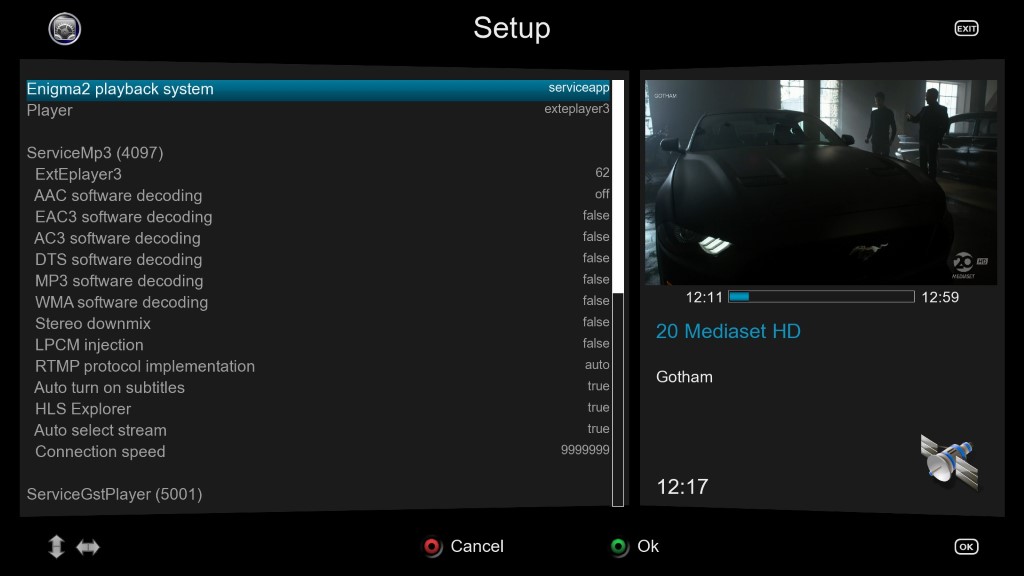Click the OK key icon at bottom right
This screenshot has width=1024, height=576.
coord(966,546)
